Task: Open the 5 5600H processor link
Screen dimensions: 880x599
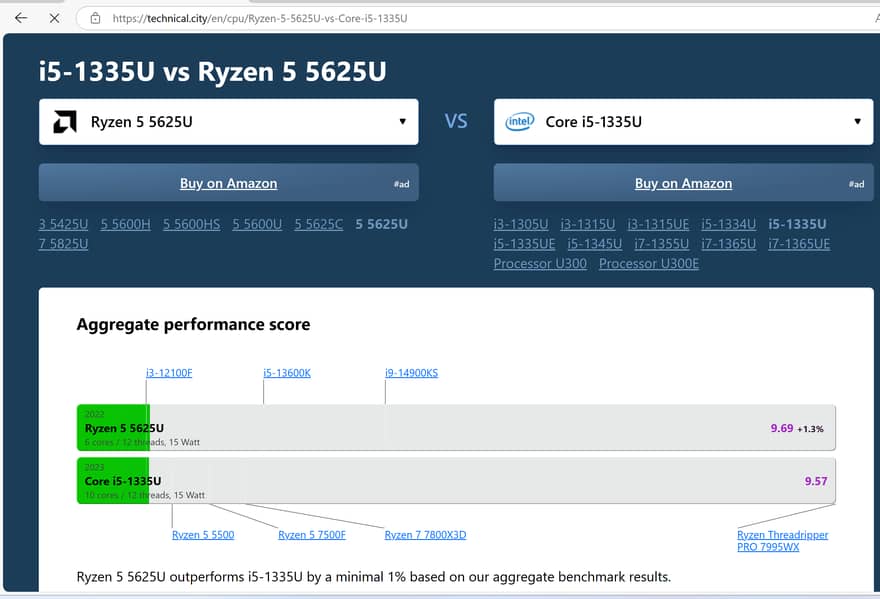Action: click(x=125, y=224)
